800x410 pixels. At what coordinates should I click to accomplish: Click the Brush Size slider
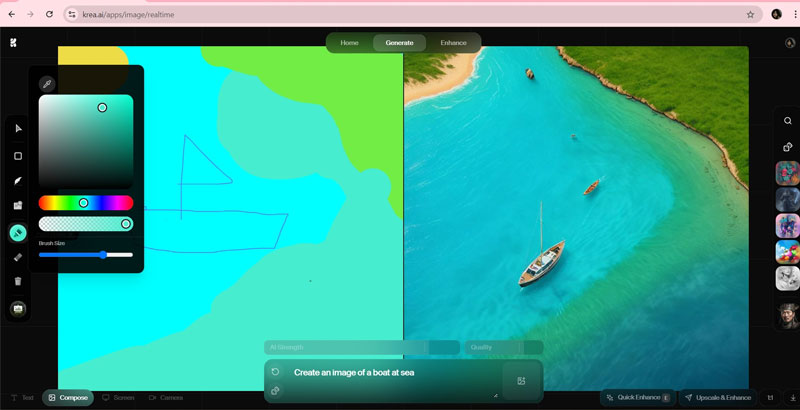click(85, 255)
